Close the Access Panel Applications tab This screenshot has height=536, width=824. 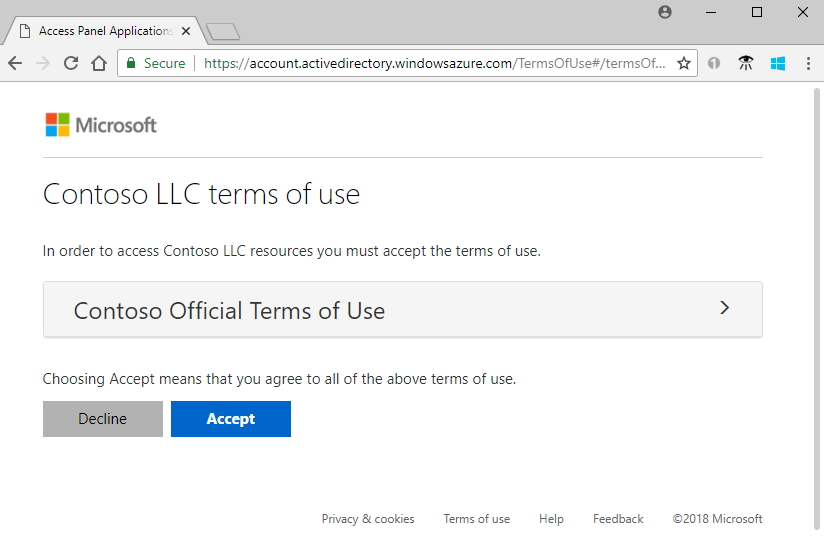pos(186,32)
